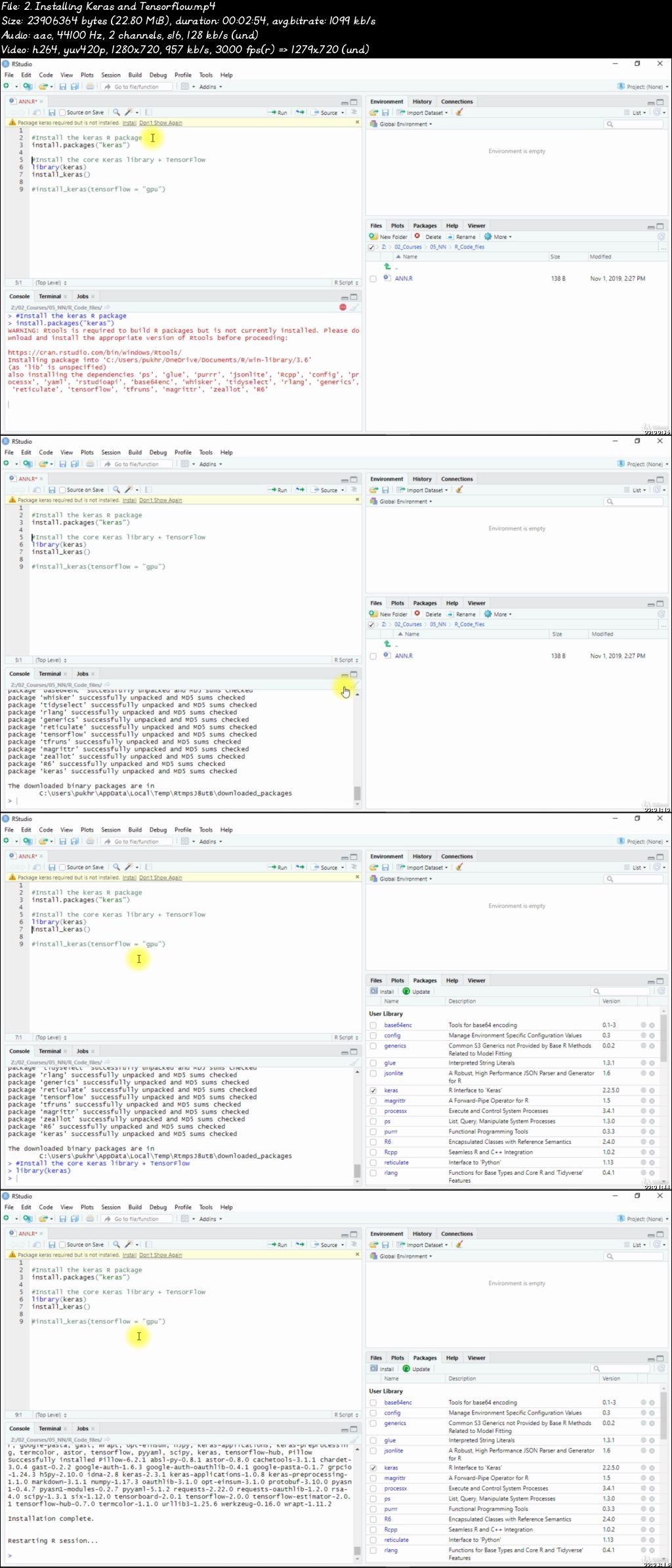Check the Rcpp package checkbox in the third frame
Viewport: 672px width, 1568px height.
[x=373, y=1152]
